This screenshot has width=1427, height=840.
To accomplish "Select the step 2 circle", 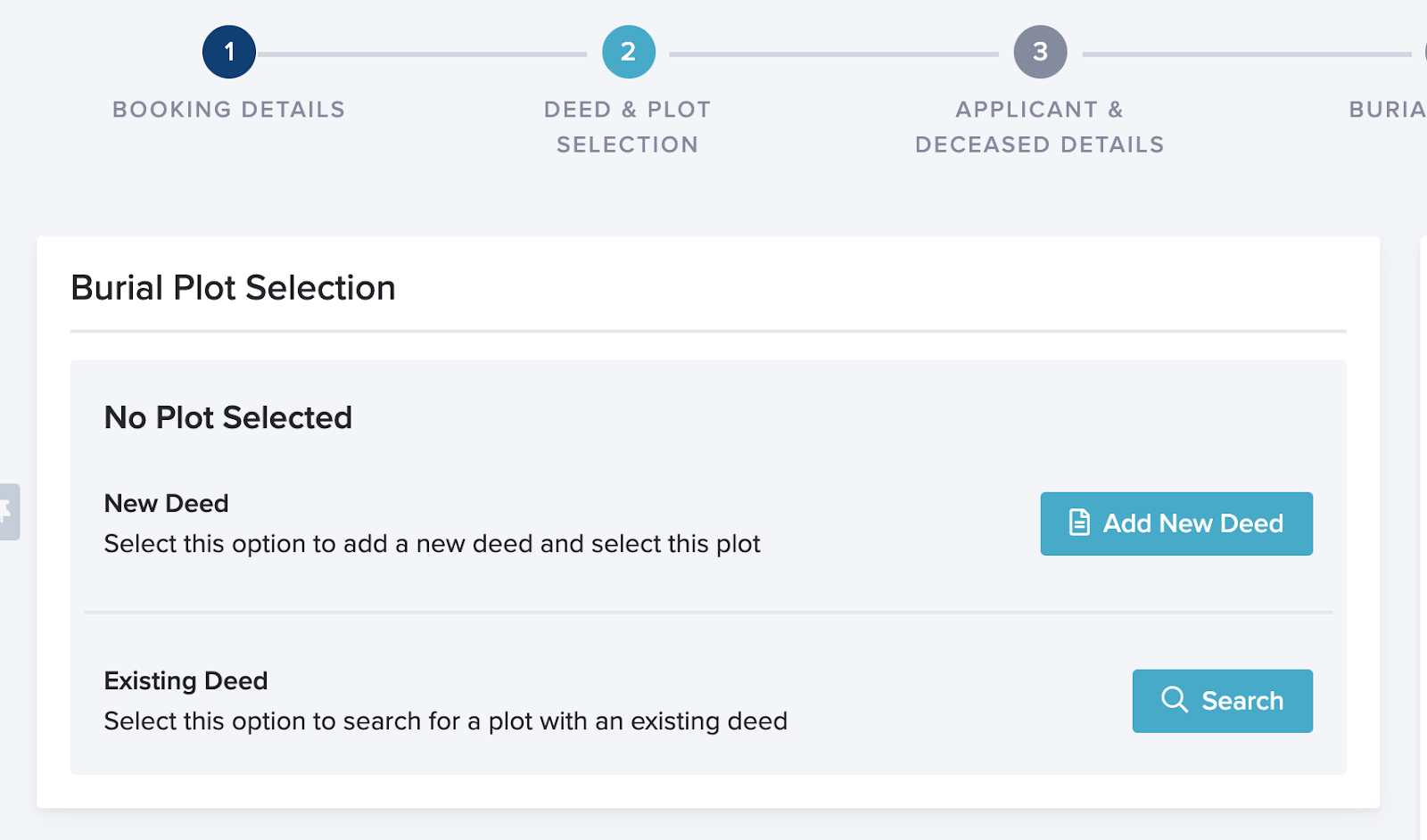I will 628,53.
